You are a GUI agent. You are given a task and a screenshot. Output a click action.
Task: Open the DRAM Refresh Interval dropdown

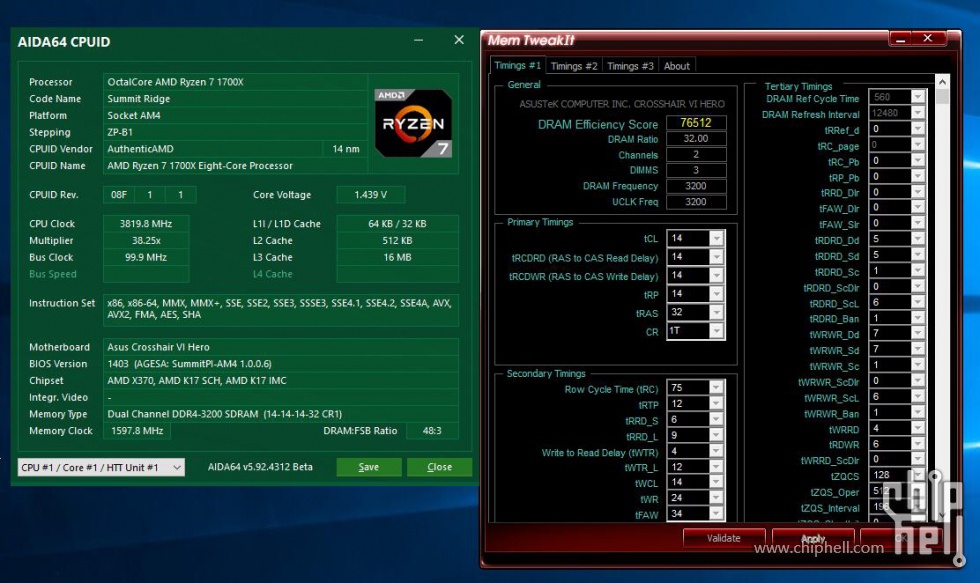point(918,112)
